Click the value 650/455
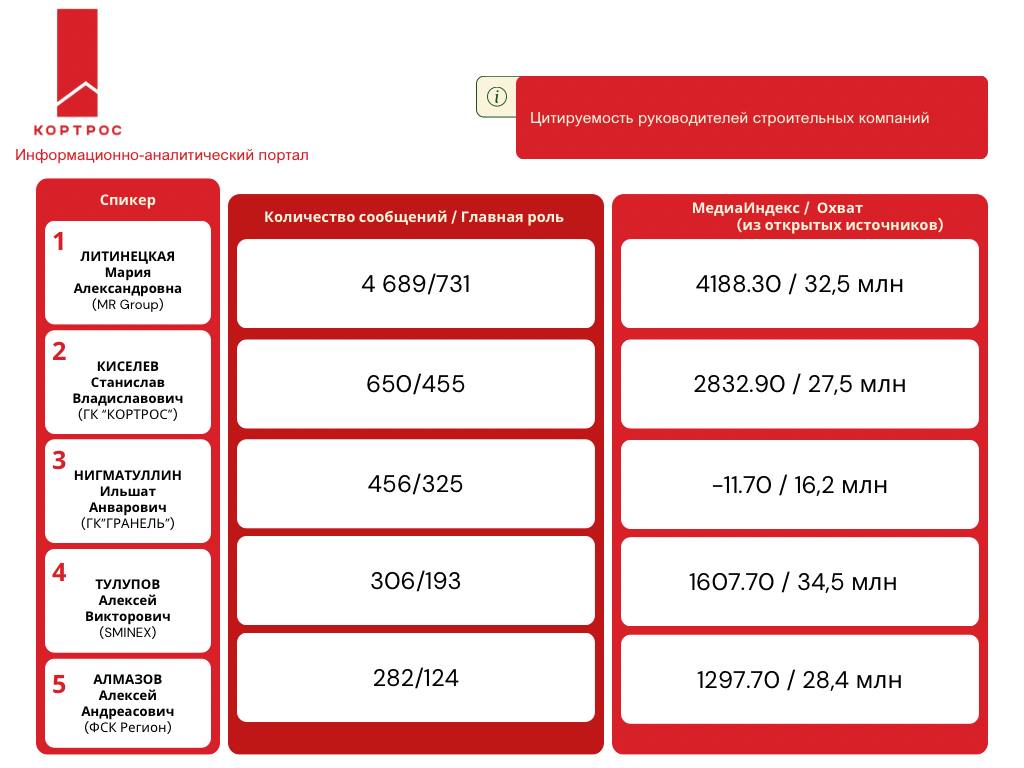 pyautogui.click(x=416, y=384)
